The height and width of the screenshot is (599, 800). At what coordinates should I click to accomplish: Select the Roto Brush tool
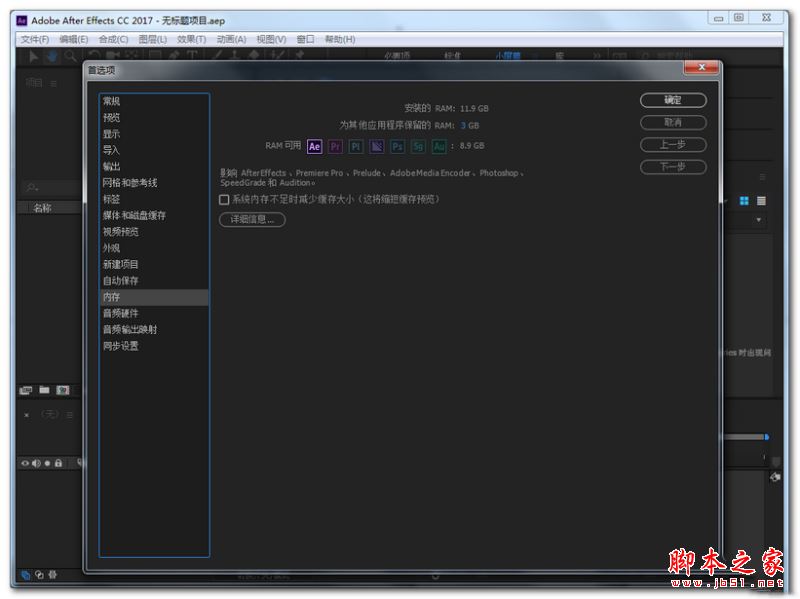[x=277, y=56]
